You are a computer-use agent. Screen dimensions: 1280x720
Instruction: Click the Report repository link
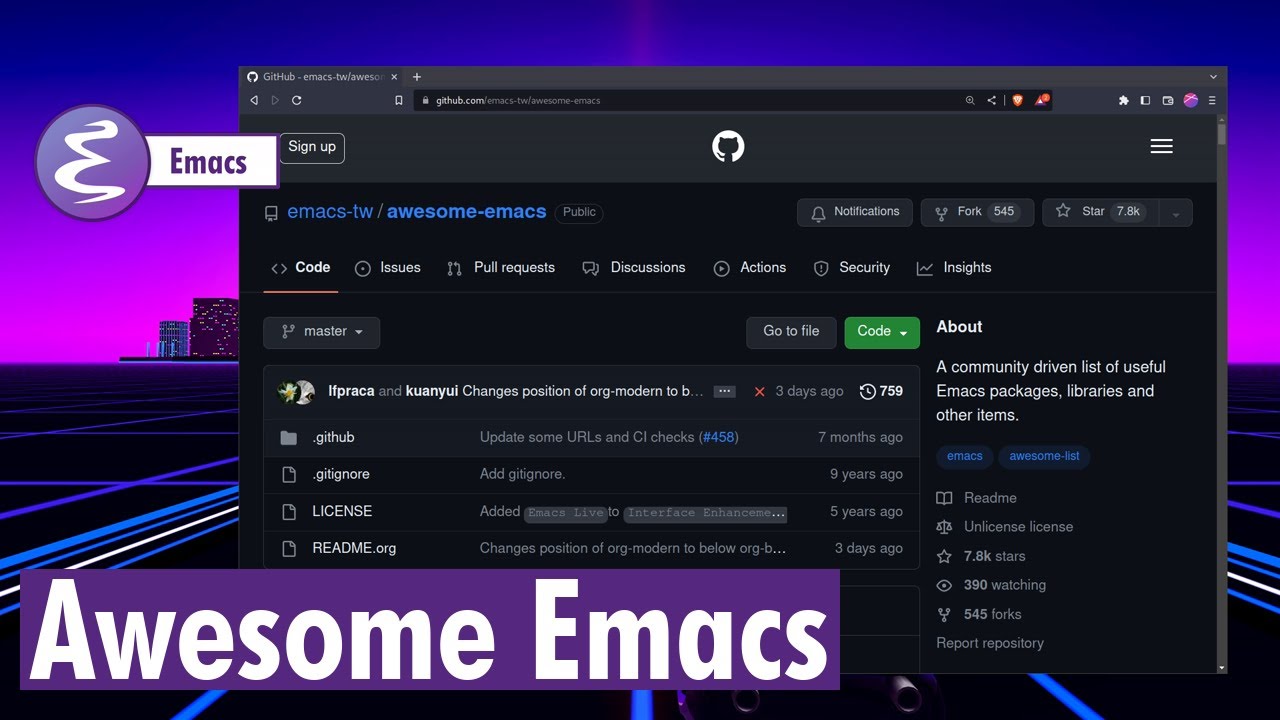pos(990,643)
